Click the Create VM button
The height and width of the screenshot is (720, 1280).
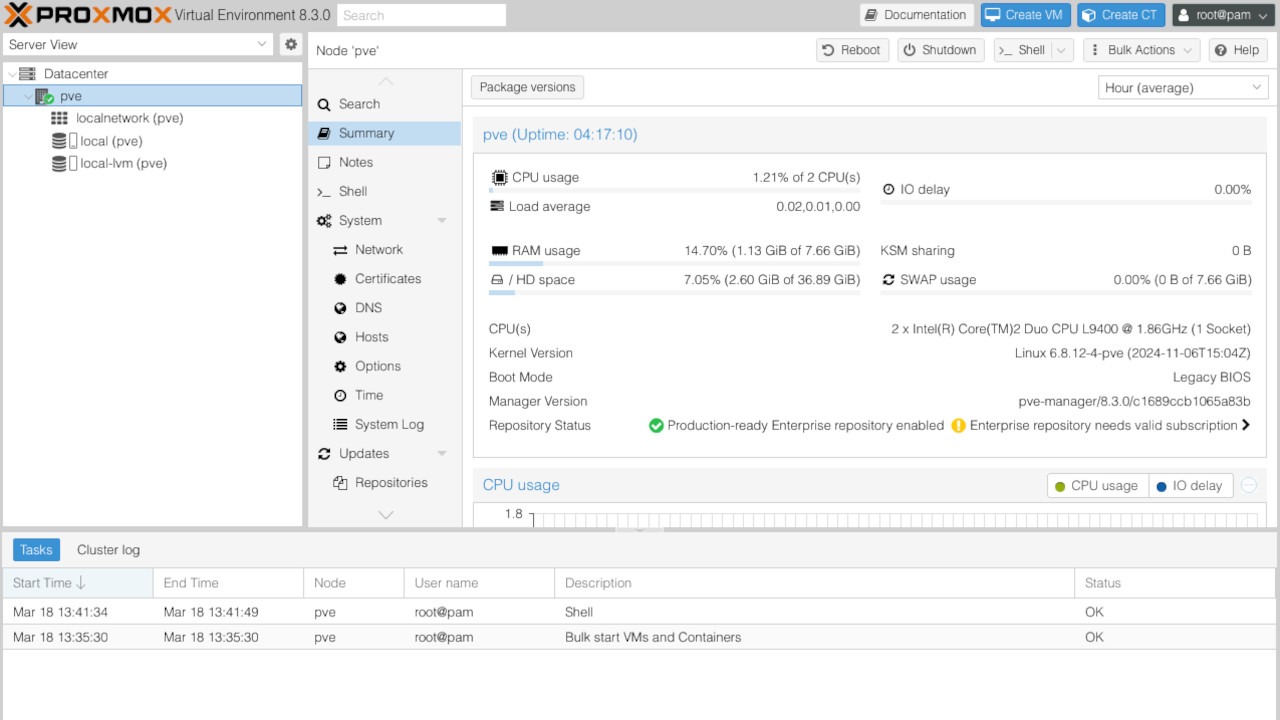point(1025,15)
